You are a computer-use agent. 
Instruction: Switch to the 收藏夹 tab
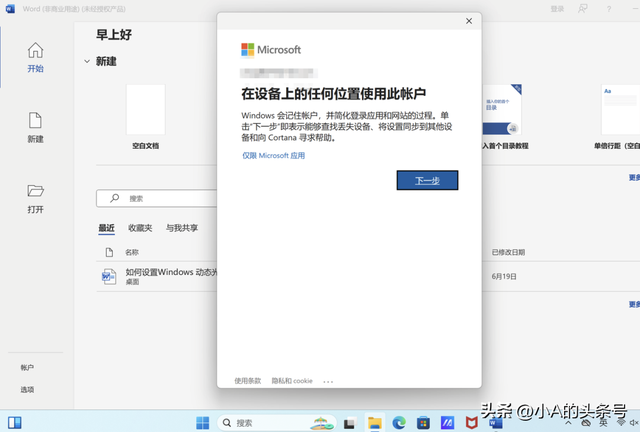(141, 228)
